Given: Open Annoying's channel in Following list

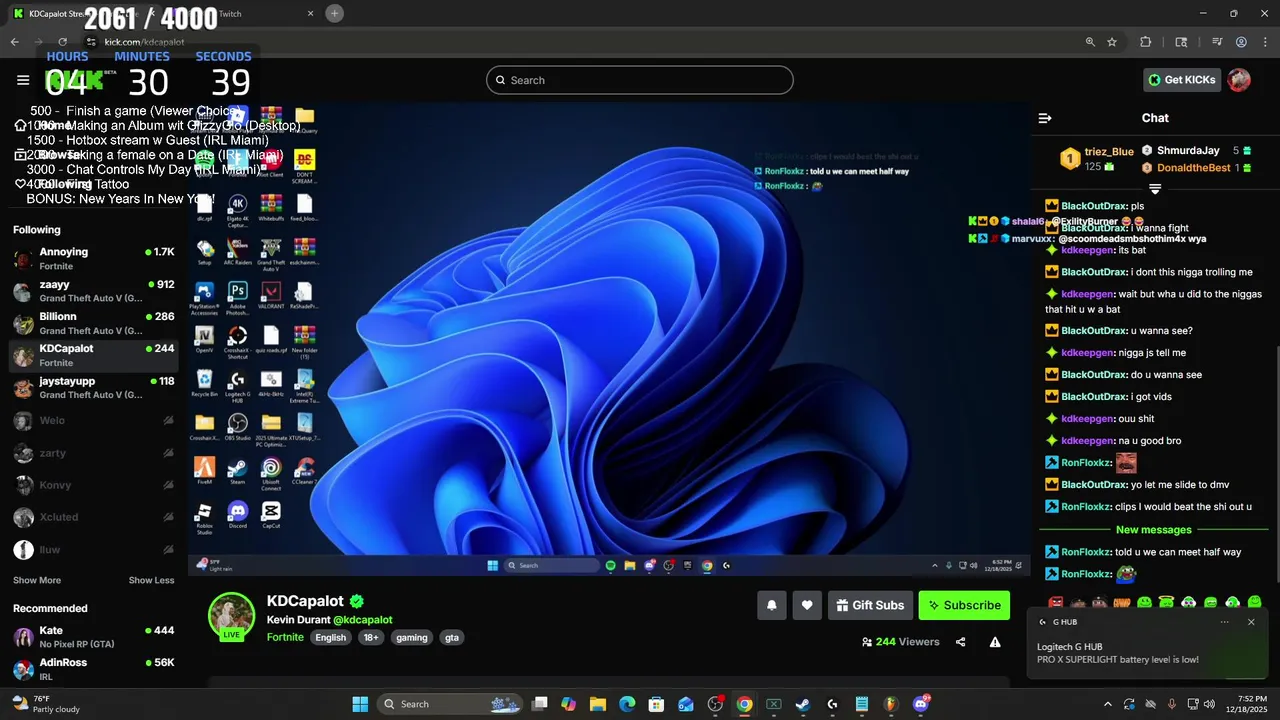Looking at the screenshot, I should point(94,259).
